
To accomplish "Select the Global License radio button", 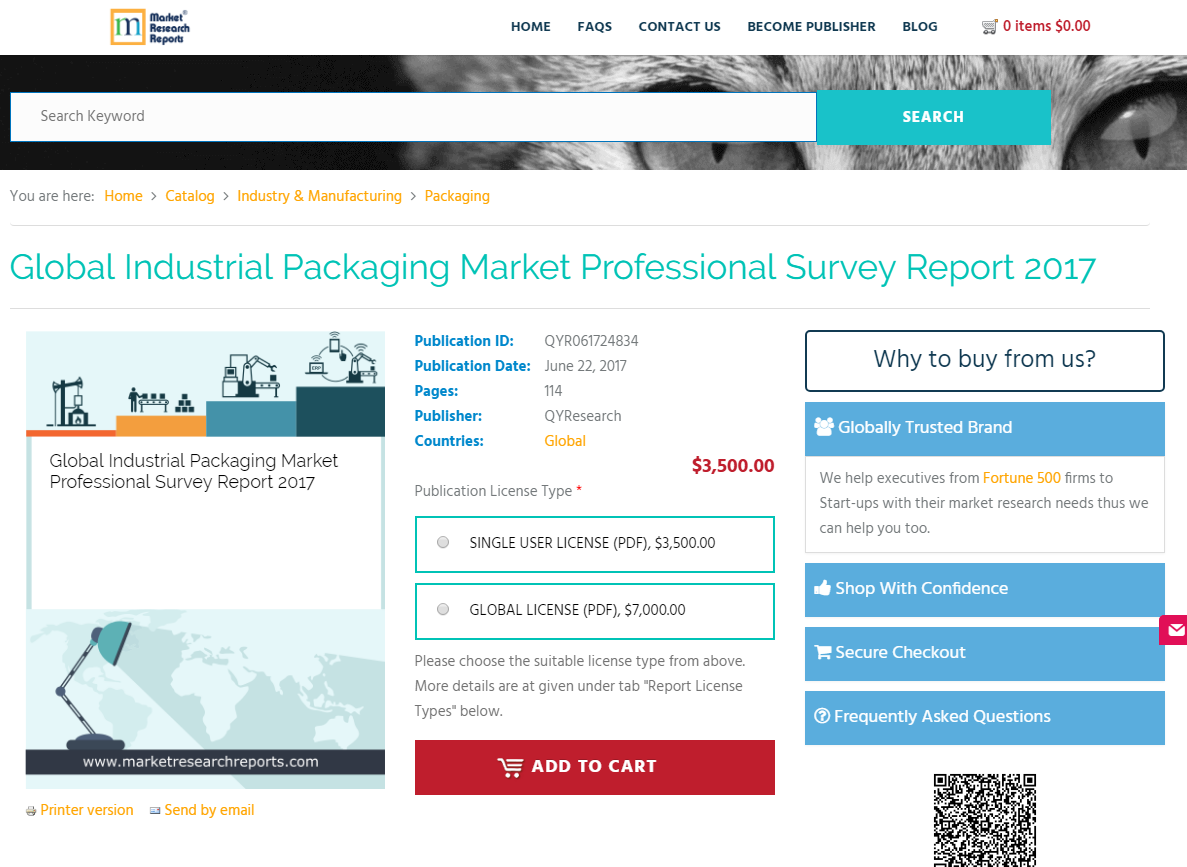I will click(443, 608).
